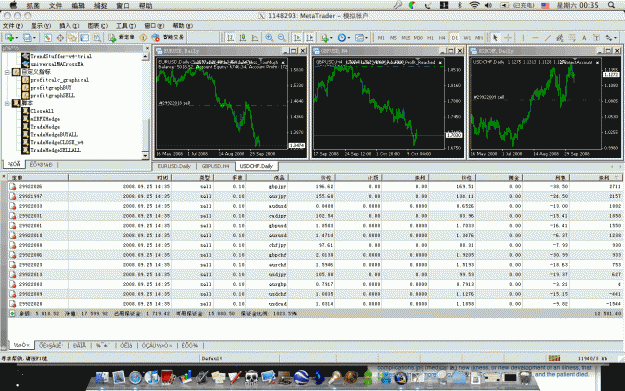The height and width of the screenshot is (391, 625).
Task: Select the M15 timeframe
Action: tap(406, 38)
